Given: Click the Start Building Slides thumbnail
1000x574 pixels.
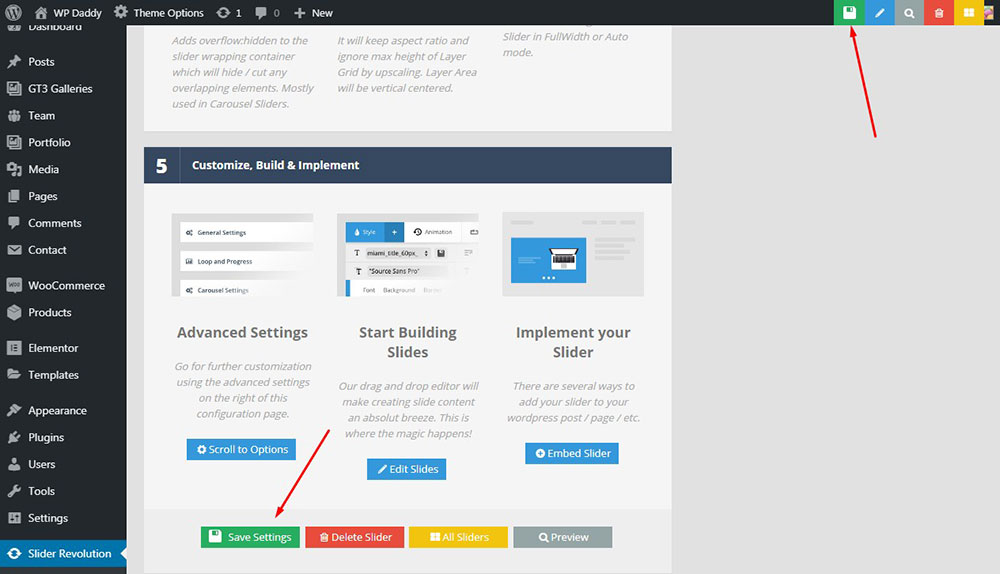Looking at the screenshot, I should 408,254.
